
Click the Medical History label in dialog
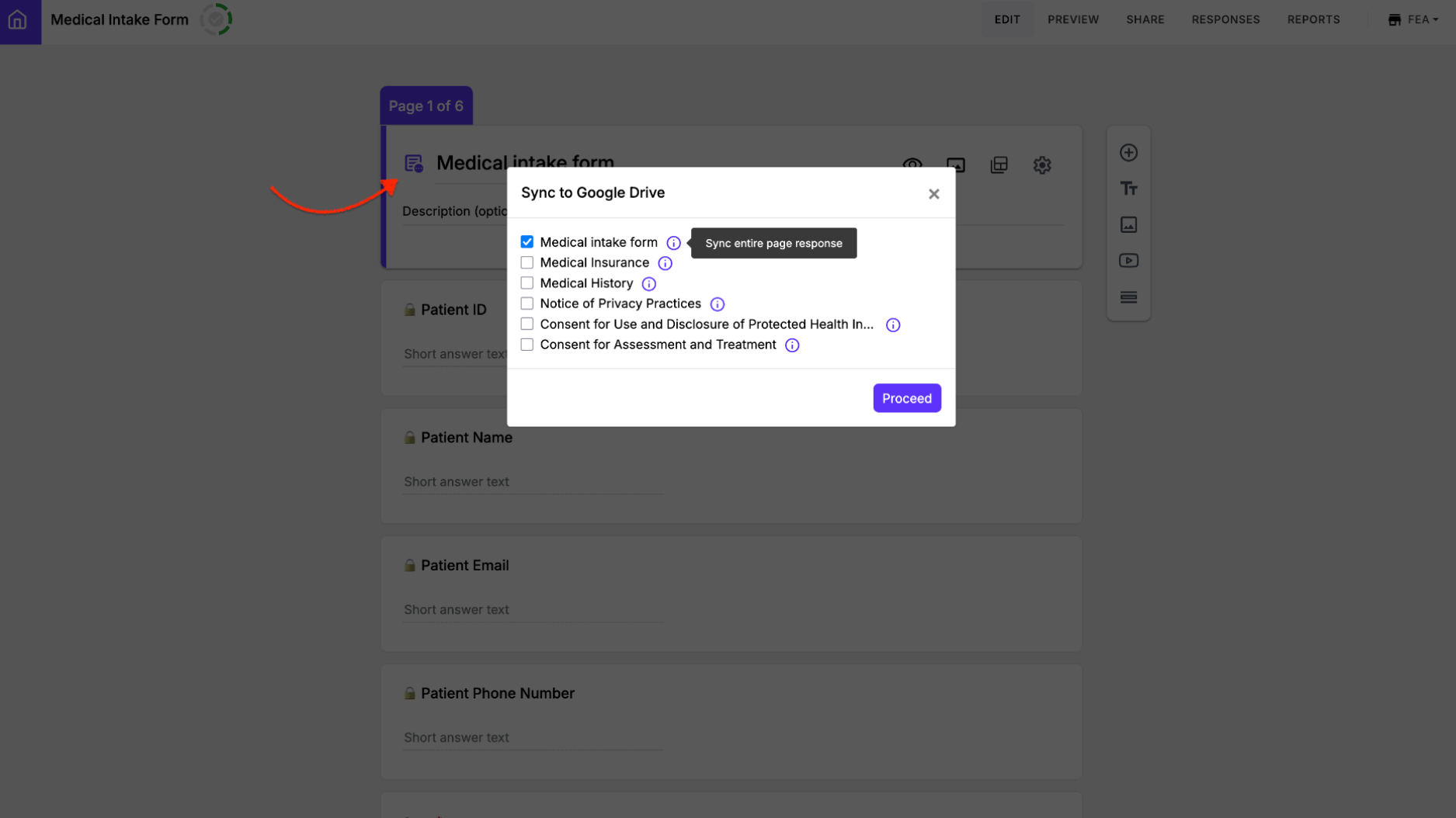[x=586, y=283]
